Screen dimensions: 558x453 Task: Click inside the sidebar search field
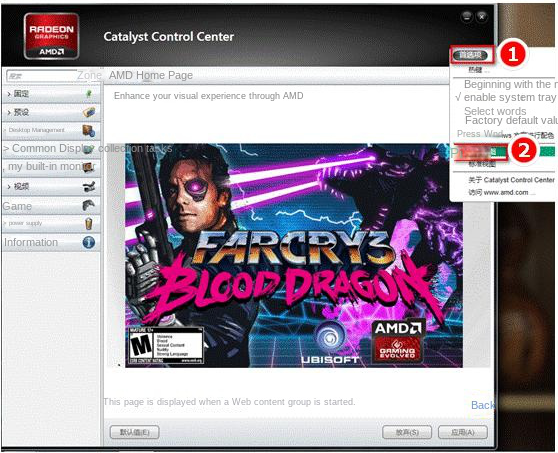41,75
